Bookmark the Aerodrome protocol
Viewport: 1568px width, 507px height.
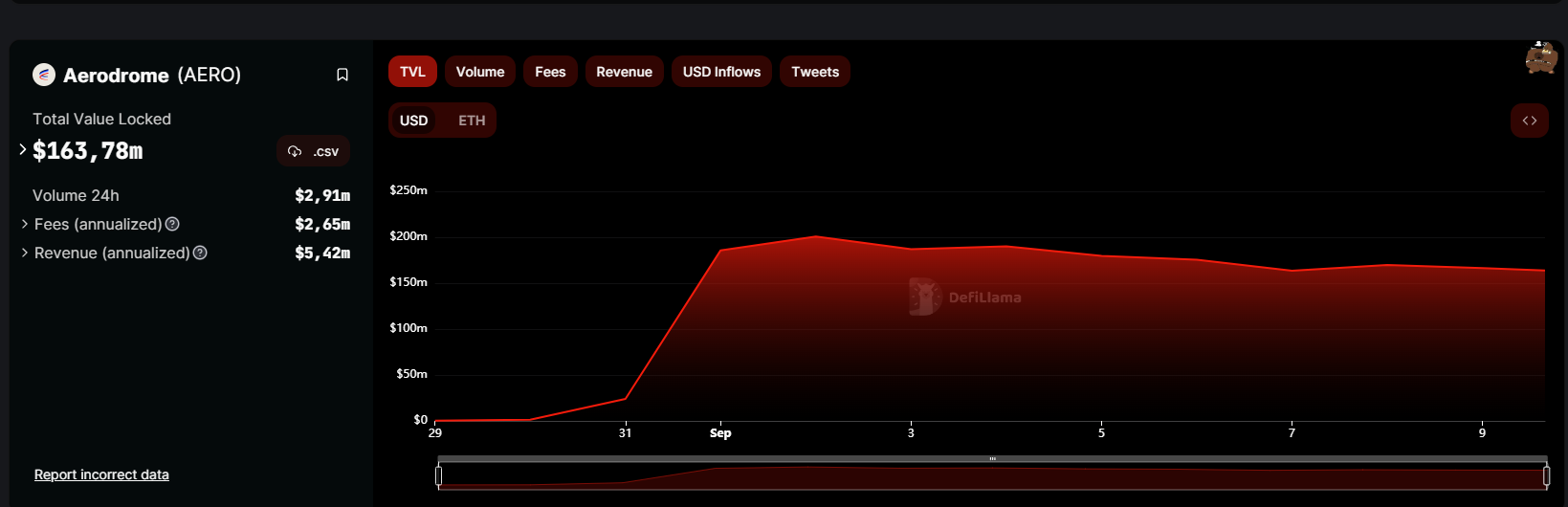tap(342, 75)
